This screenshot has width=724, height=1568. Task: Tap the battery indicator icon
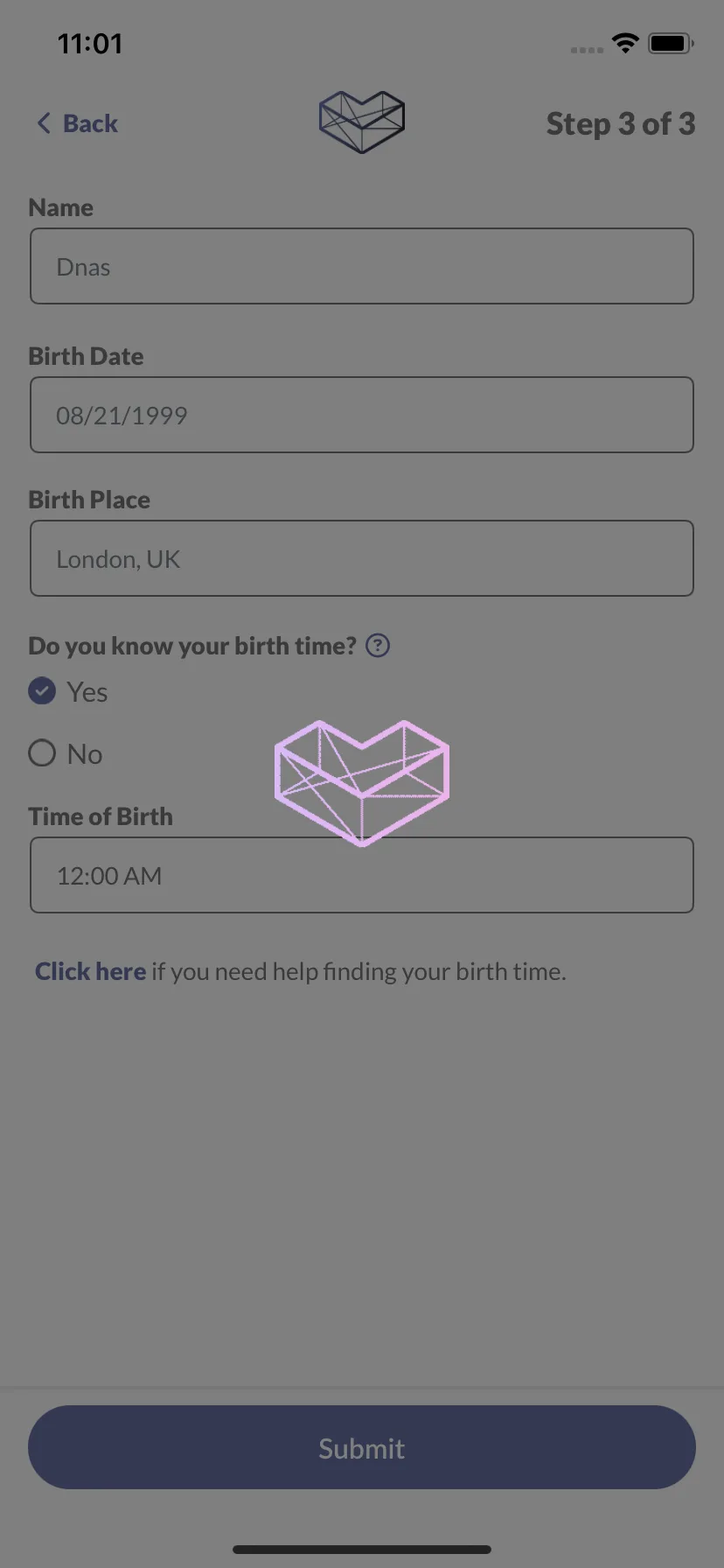click(x=672, y=43)
